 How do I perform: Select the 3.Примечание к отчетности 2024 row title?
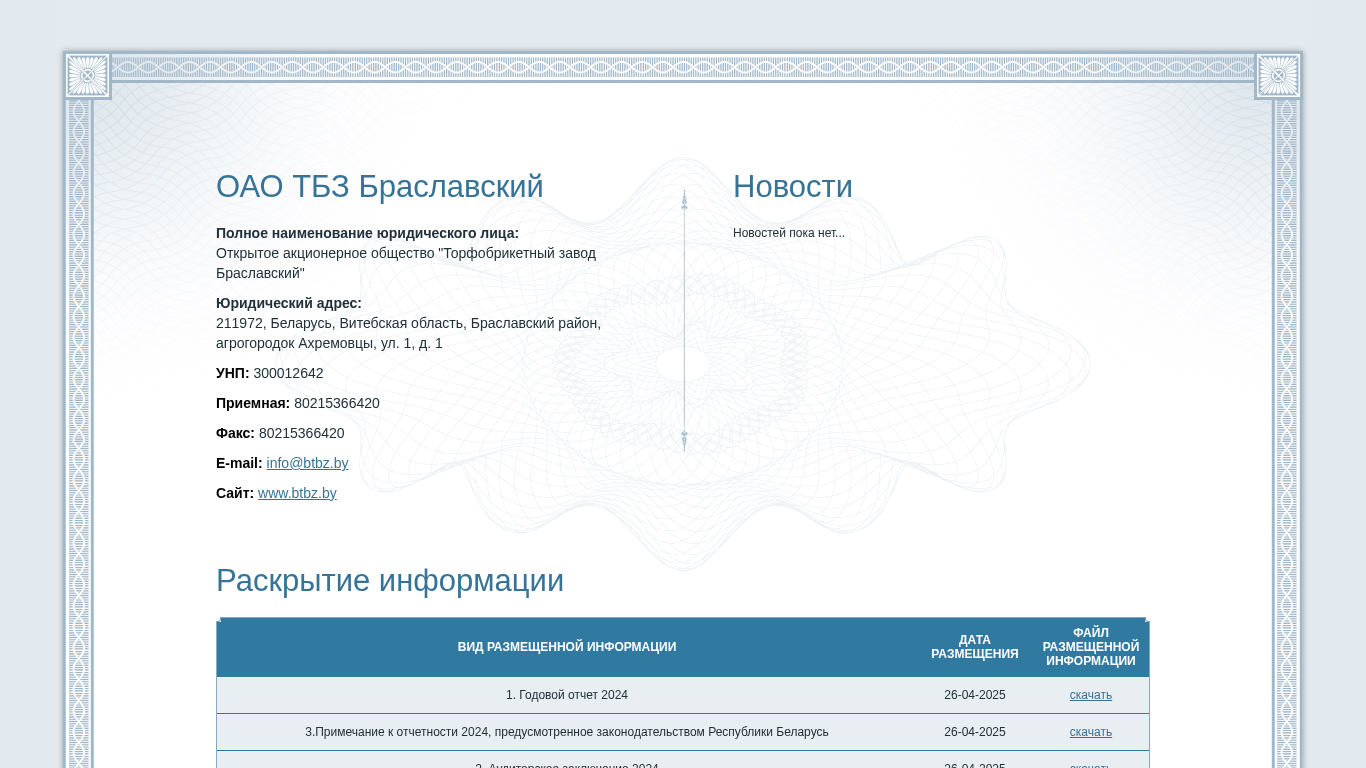pos(567,732)
